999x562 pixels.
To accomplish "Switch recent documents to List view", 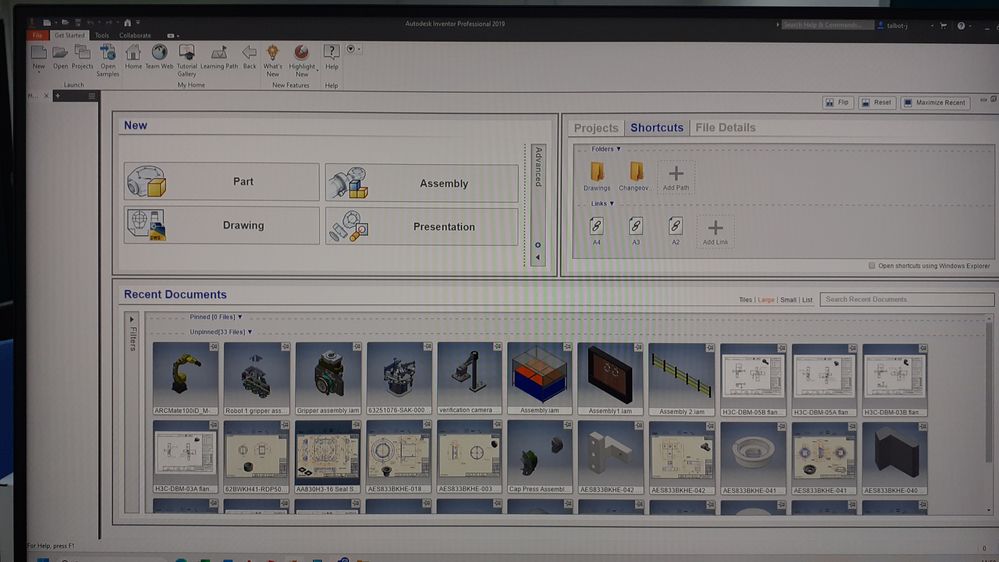I will 807,299.
